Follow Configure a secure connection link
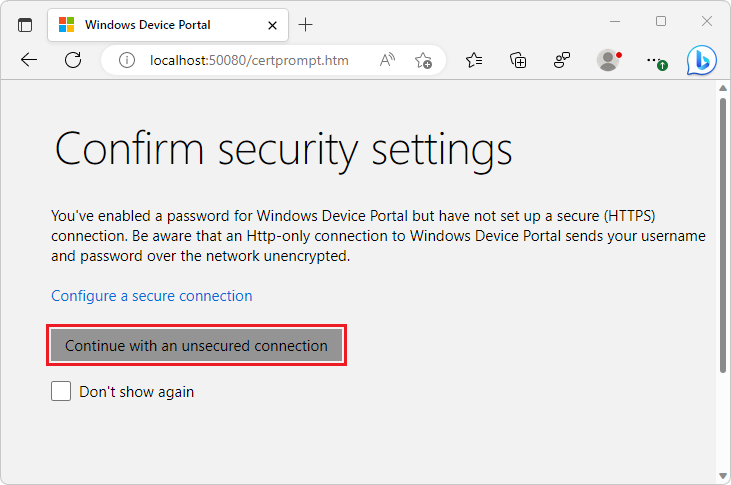 pos(152,296)
